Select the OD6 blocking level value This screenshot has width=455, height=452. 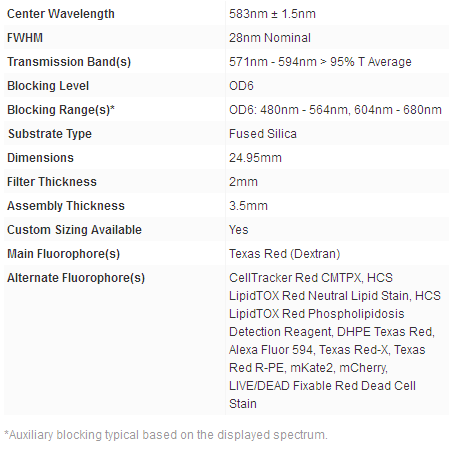[241, 86]
